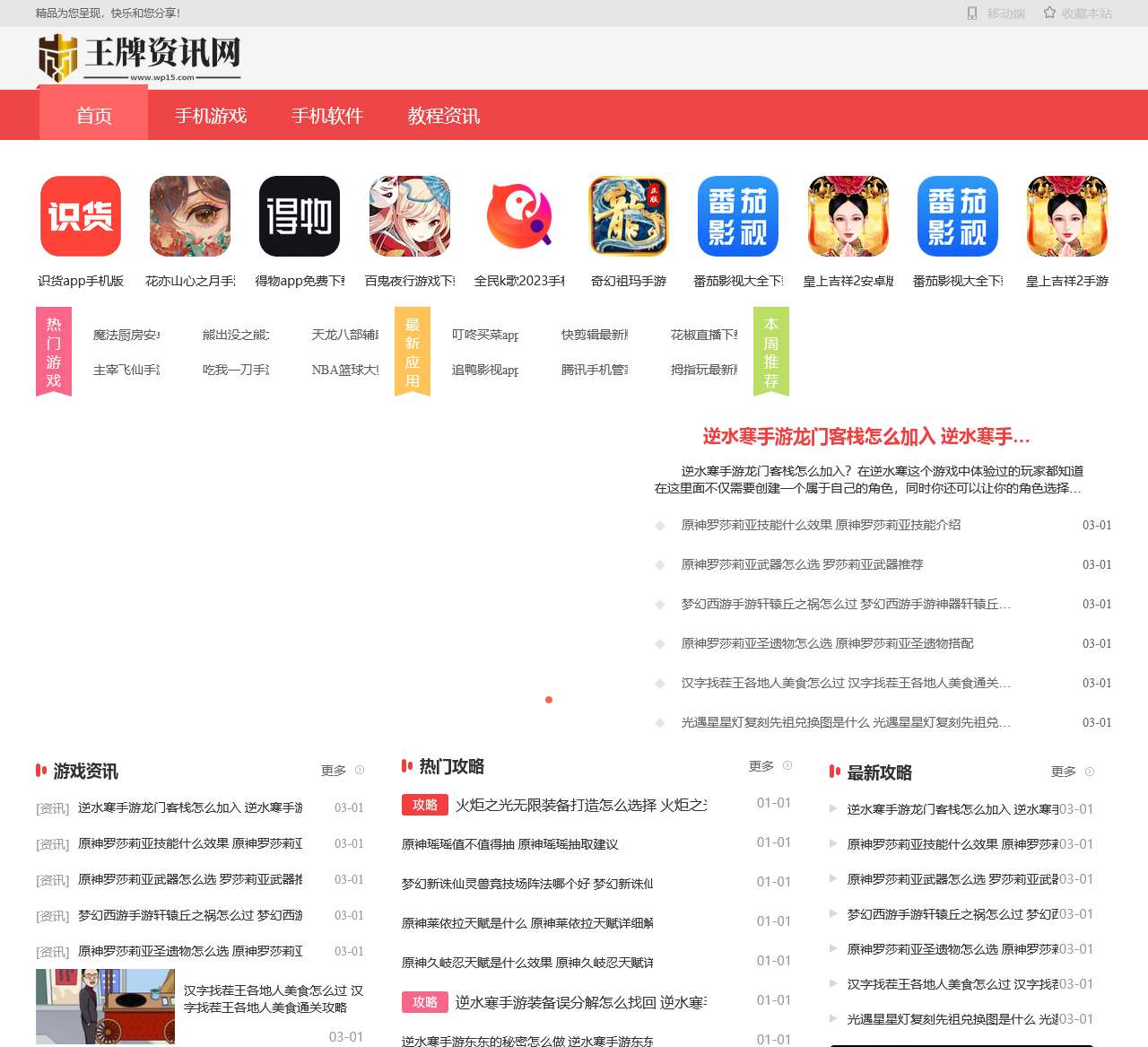This screenshot has width=1148, height=1047.
Task: Open 腾讯手机管家 in newest apps
Action: pos(595,370)
